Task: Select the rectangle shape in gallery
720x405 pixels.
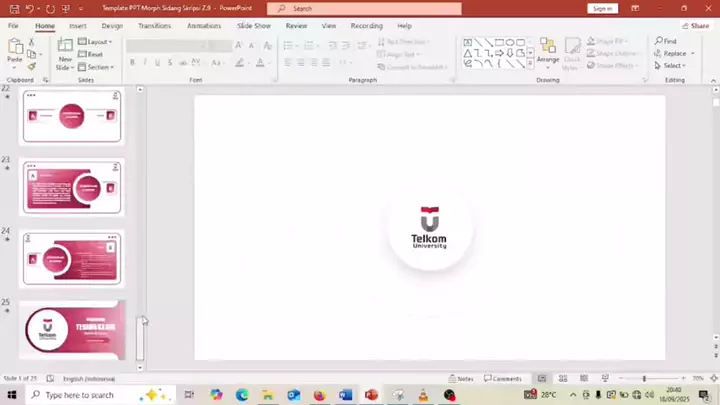Action: 499,42
